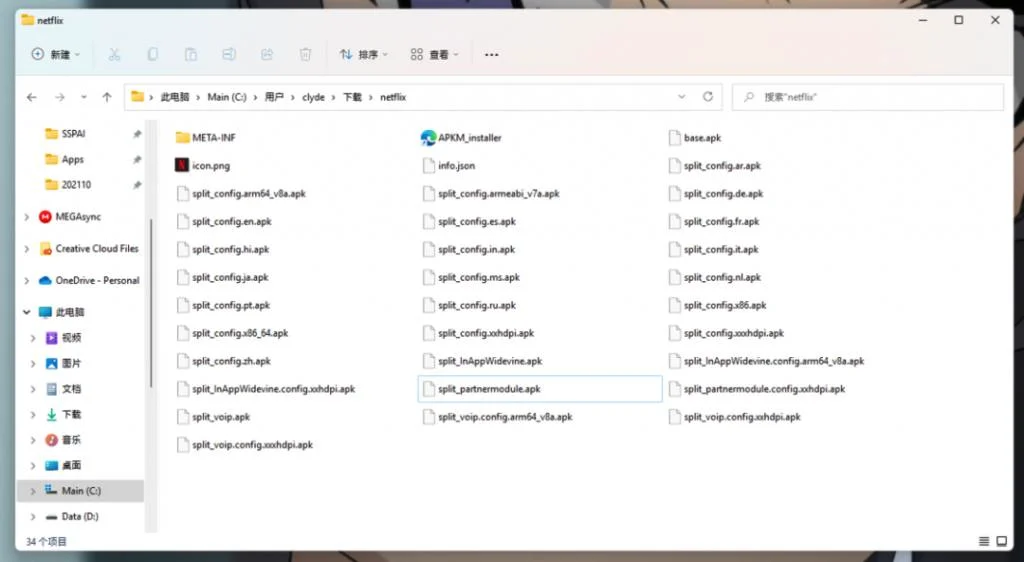Open the 查看 (View) dropdown
This screenshot has width=1024, height=562.
(434, 55)
